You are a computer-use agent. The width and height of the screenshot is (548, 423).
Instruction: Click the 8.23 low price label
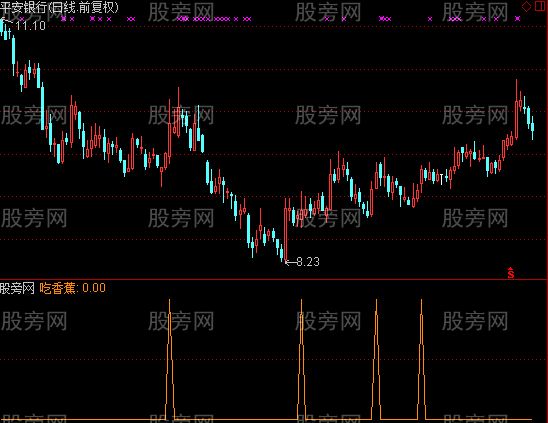pyautogui.click(x=308, y=261)
